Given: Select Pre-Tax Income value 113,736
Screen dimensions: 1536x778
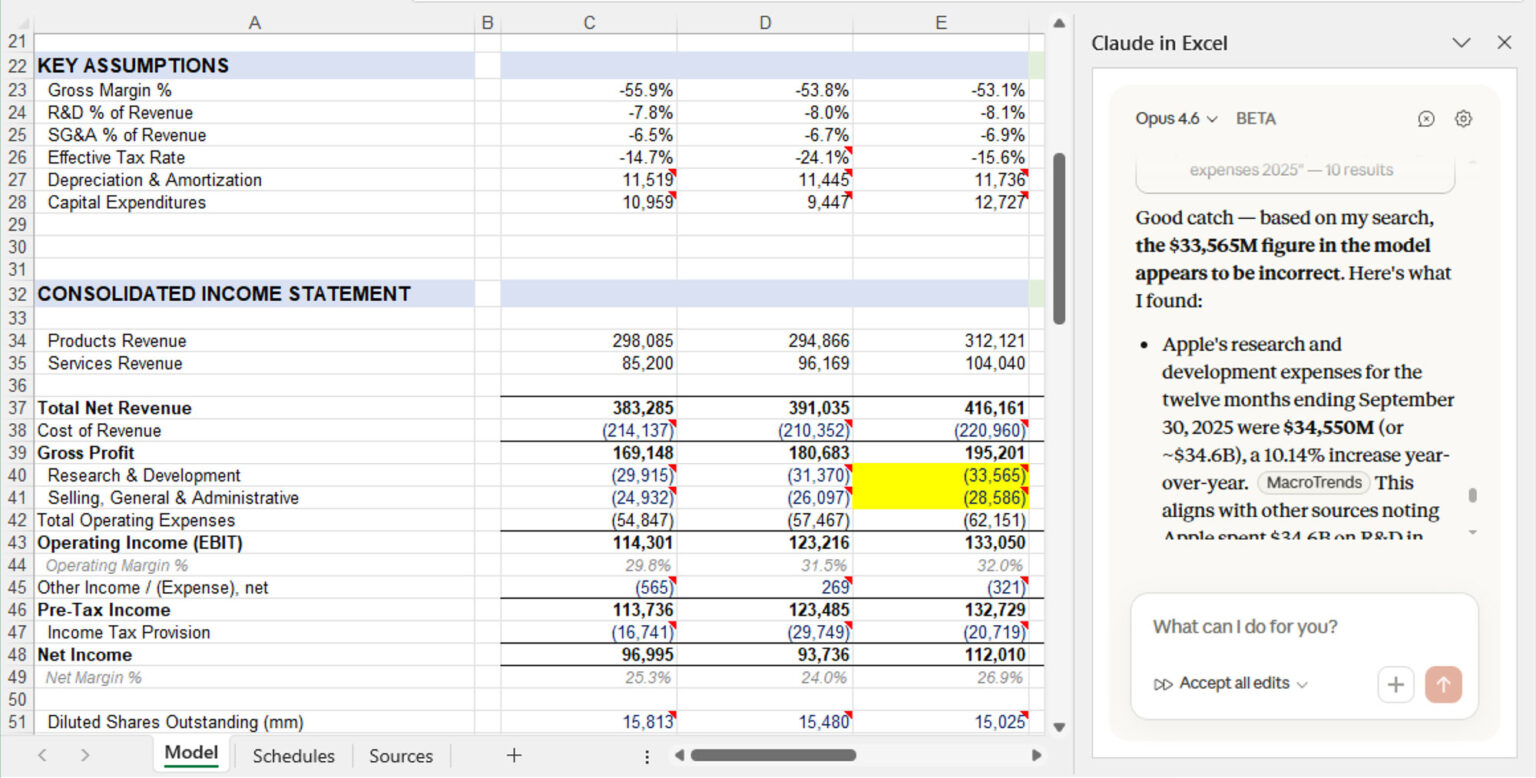Looking at the screenshot, I should pos(589,610).
